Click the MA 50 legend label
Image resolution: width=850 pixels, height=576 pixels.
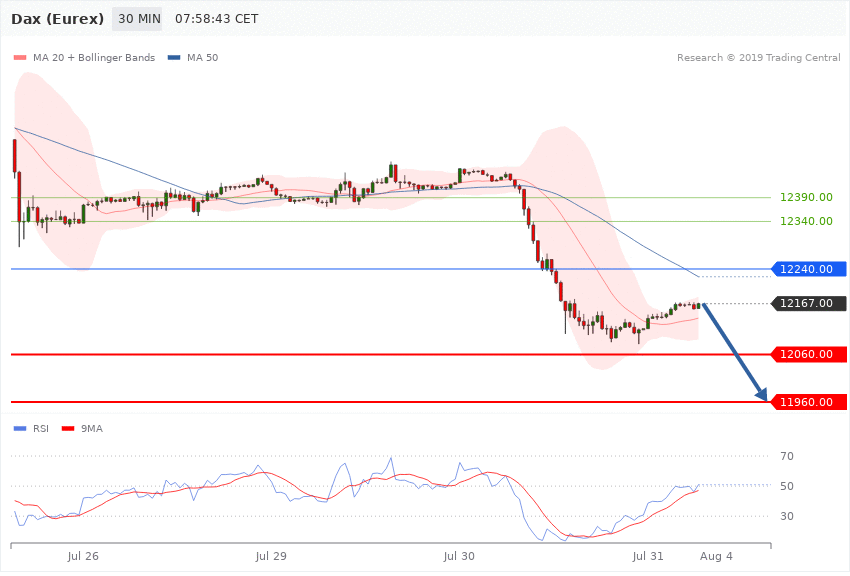point(202,58)
